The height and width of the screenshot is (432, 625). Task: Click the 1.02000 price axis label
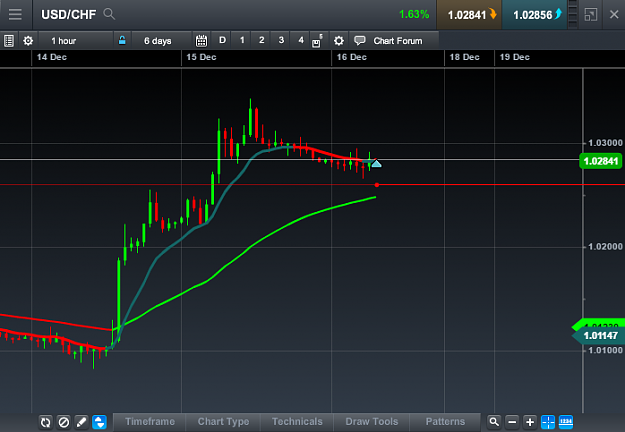point(605,247)
